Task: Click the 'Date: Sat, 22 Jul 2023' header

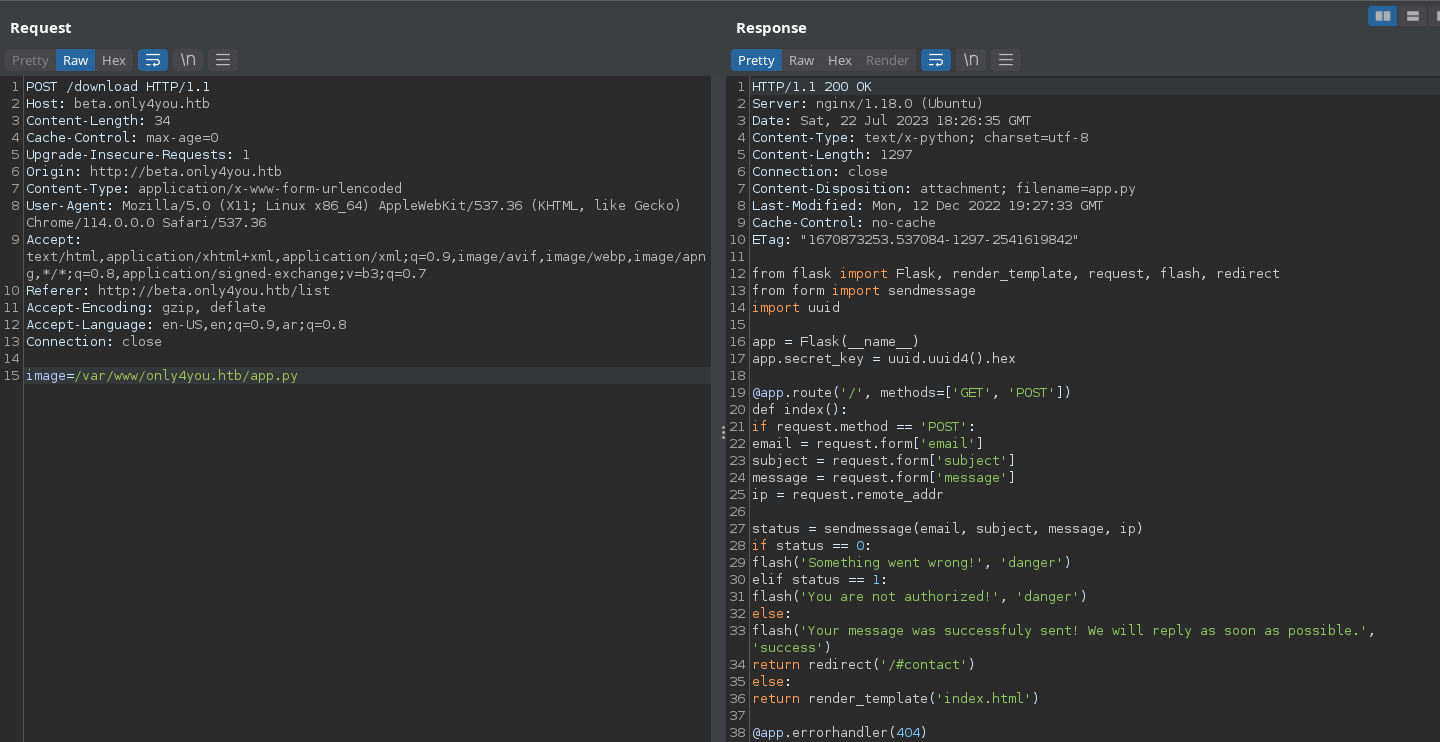Action: coord(892,121)
